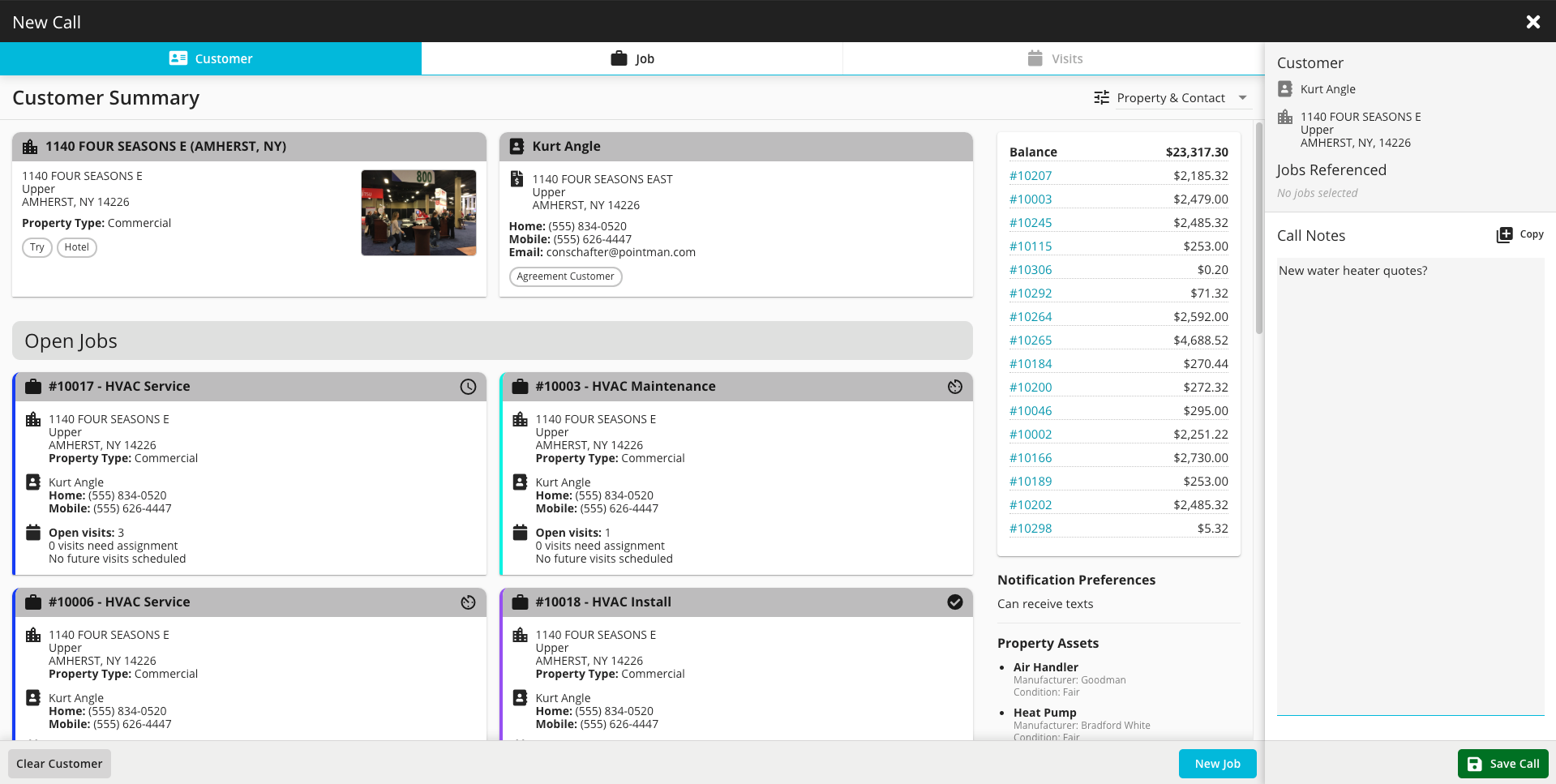The height and width of the screenshot is (784, 1556).
Task: Click the contact card icon beside Kurt Angle
Action: 517,146
